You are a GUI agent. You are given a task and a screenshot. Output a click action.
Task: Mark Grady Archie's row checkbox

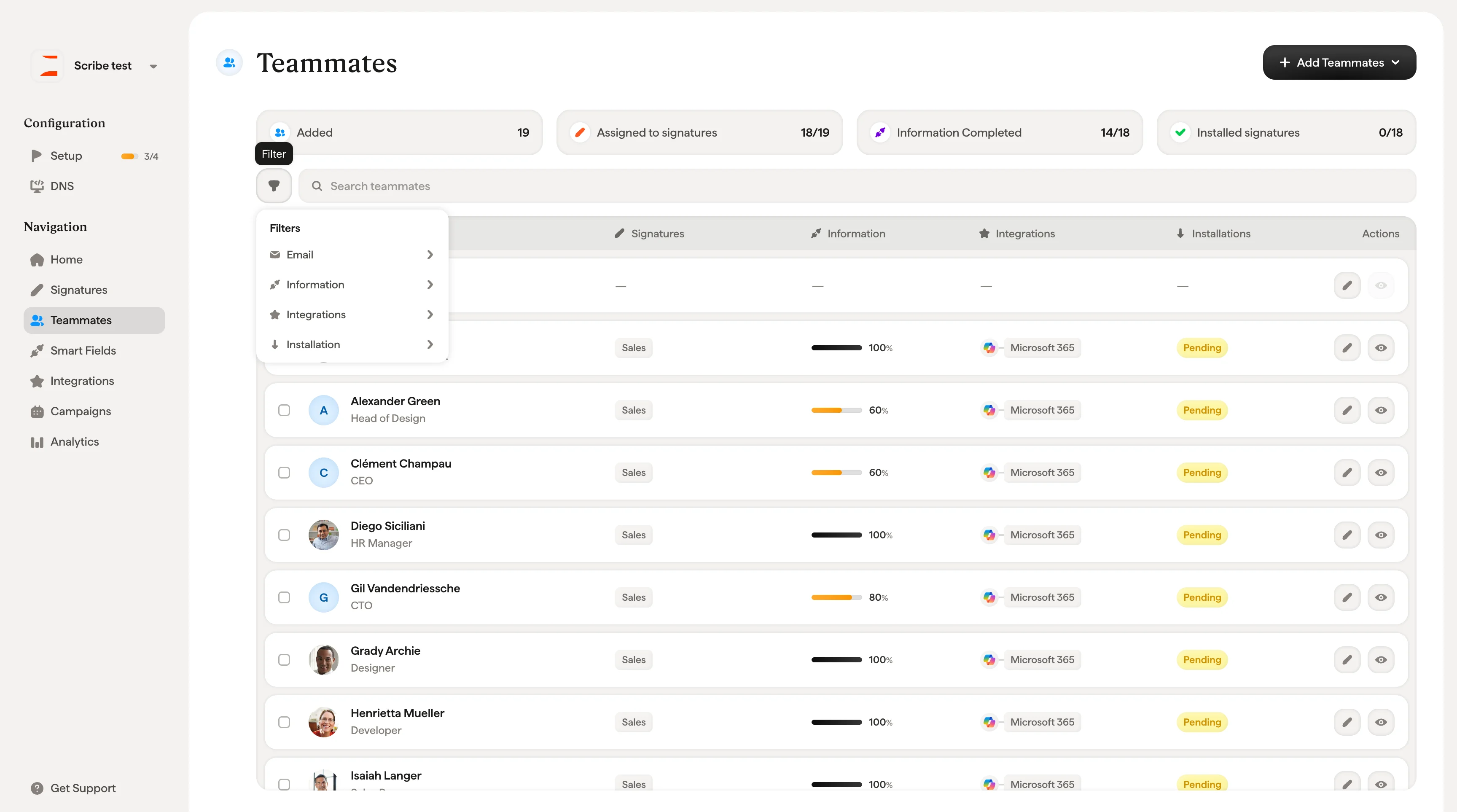click(284, 659)
